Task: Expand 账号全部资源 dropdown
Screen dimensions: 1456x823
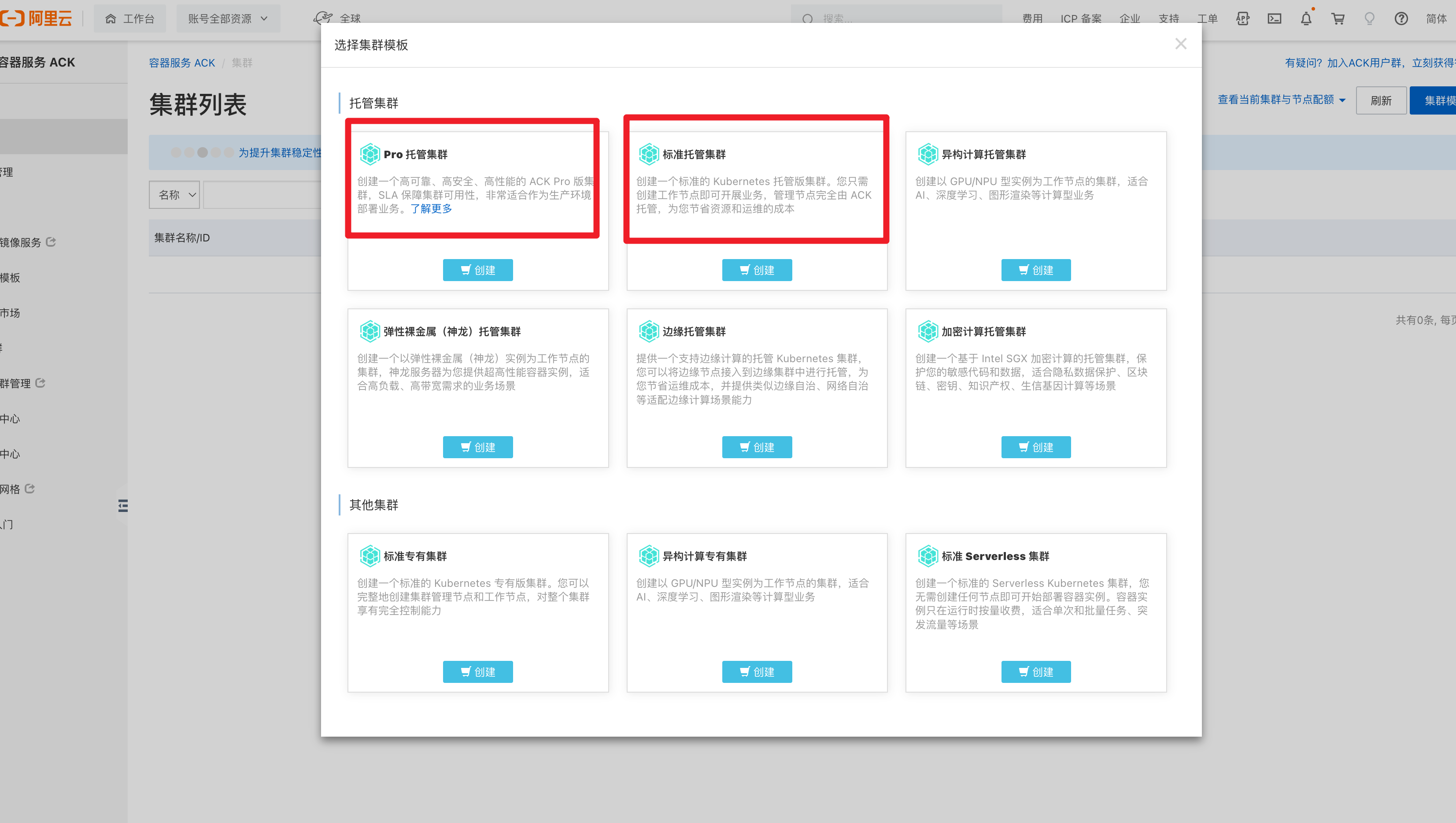Action: point(228,19)
